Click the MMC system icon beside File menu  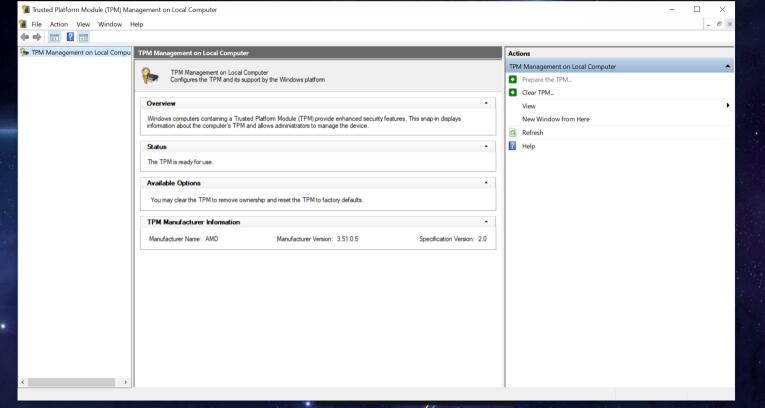tap(22, 24)
